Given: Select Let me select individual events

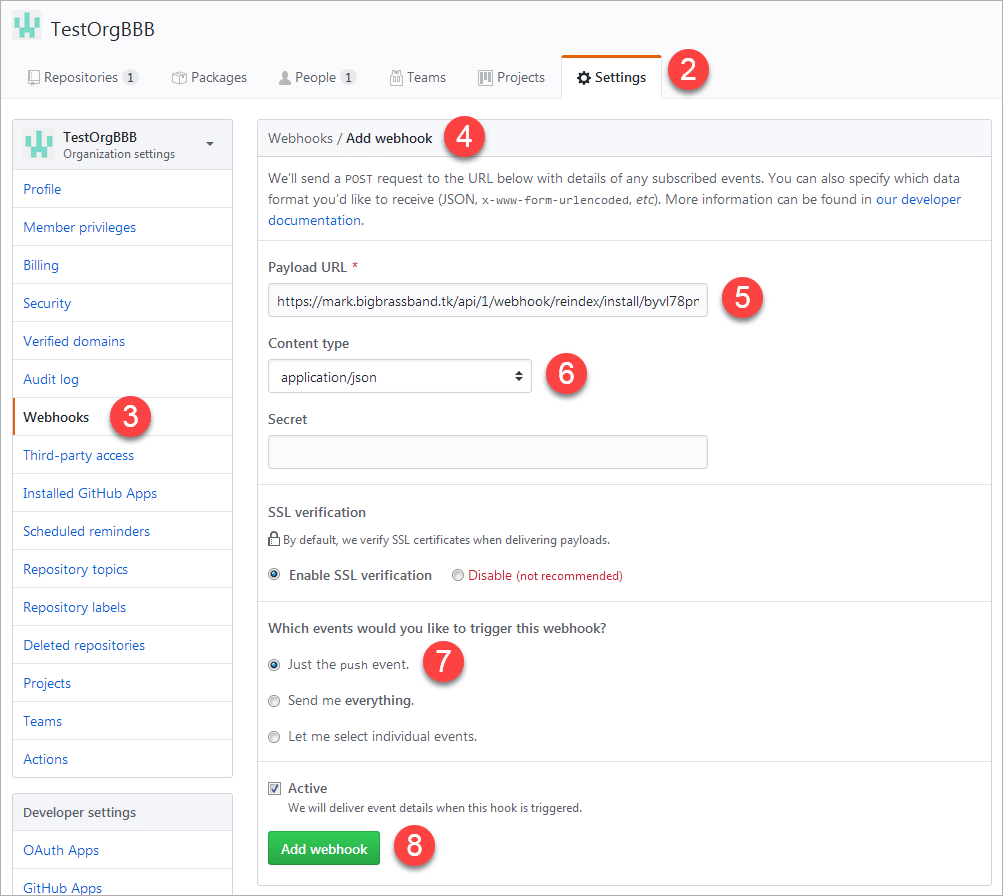Looking at the screenshot, I should (274, 737).
